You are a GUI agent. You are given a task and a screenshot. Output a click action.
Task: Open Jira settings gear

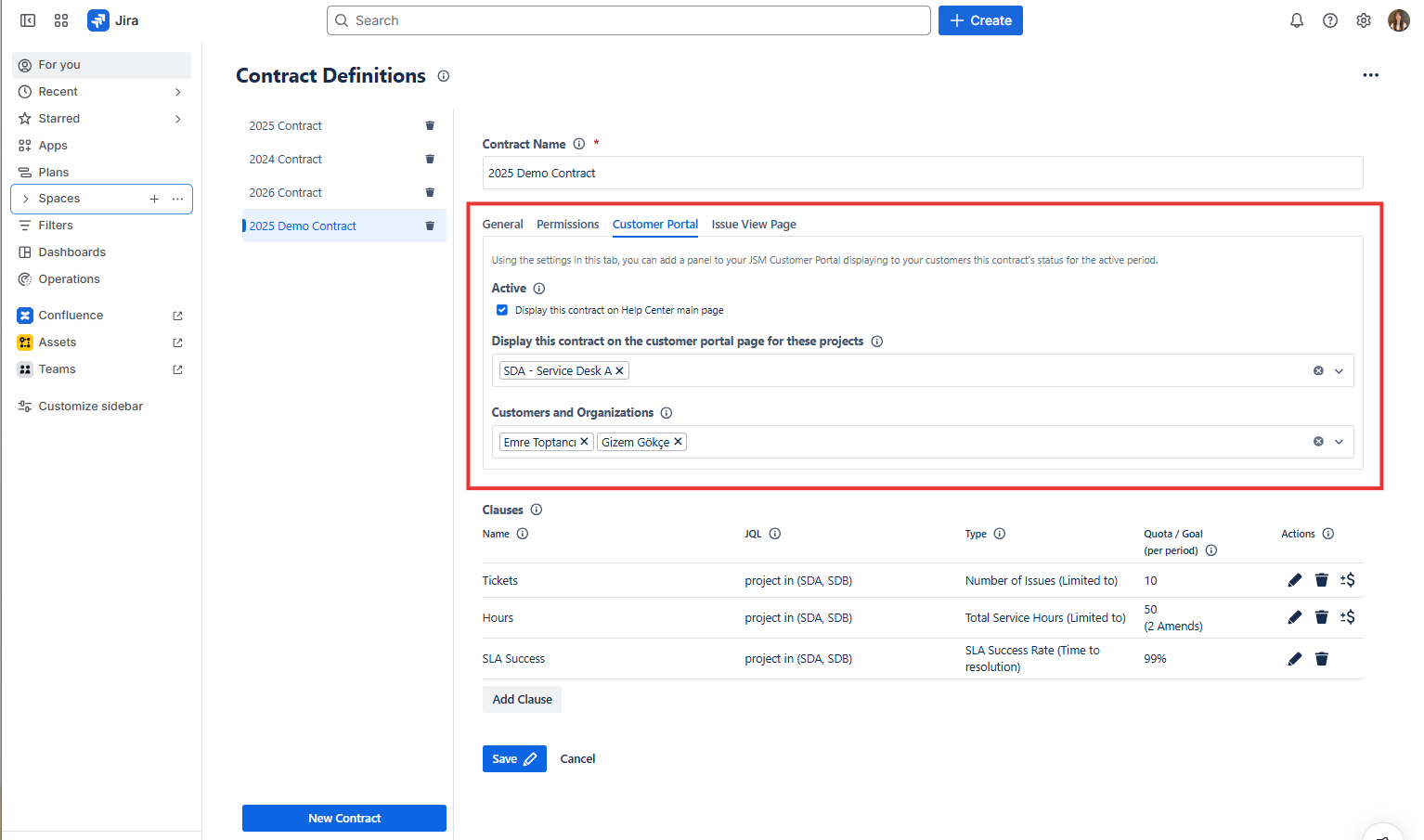[x=1364, y=20]
